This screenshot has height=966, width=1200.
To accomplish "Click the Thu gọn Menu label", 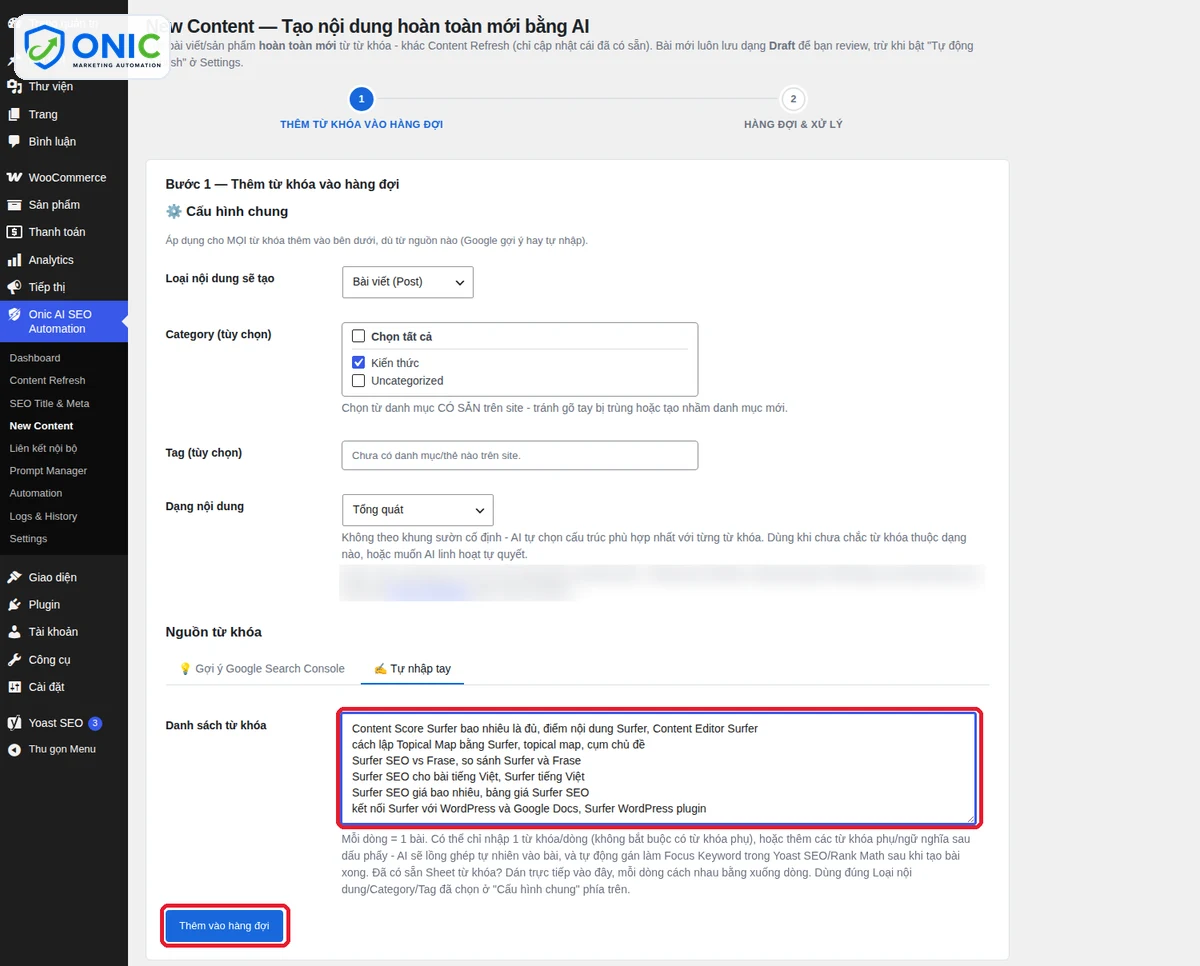I will pos(62,749).
